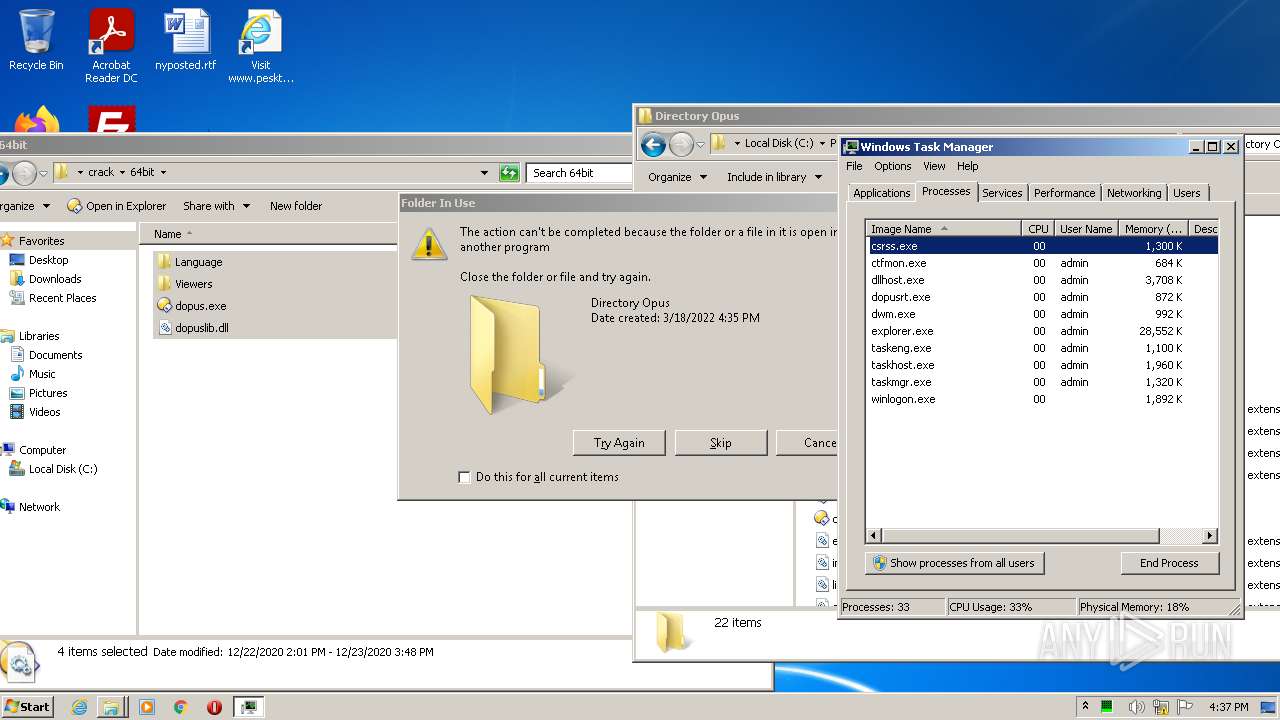Click New folder toolbar button
This screenshot has height=720, width=1280.
coord(296,206)
